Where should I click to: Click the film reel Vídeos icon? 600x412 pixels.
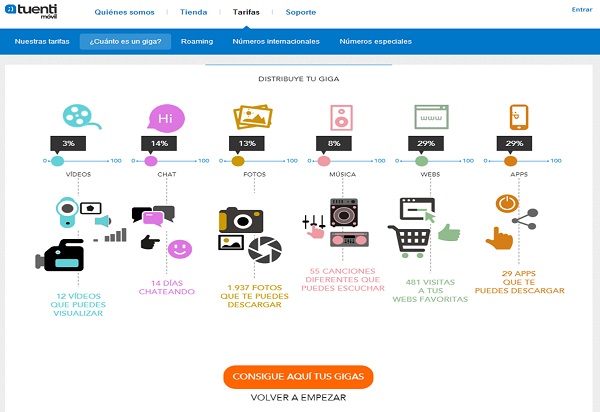82,117
